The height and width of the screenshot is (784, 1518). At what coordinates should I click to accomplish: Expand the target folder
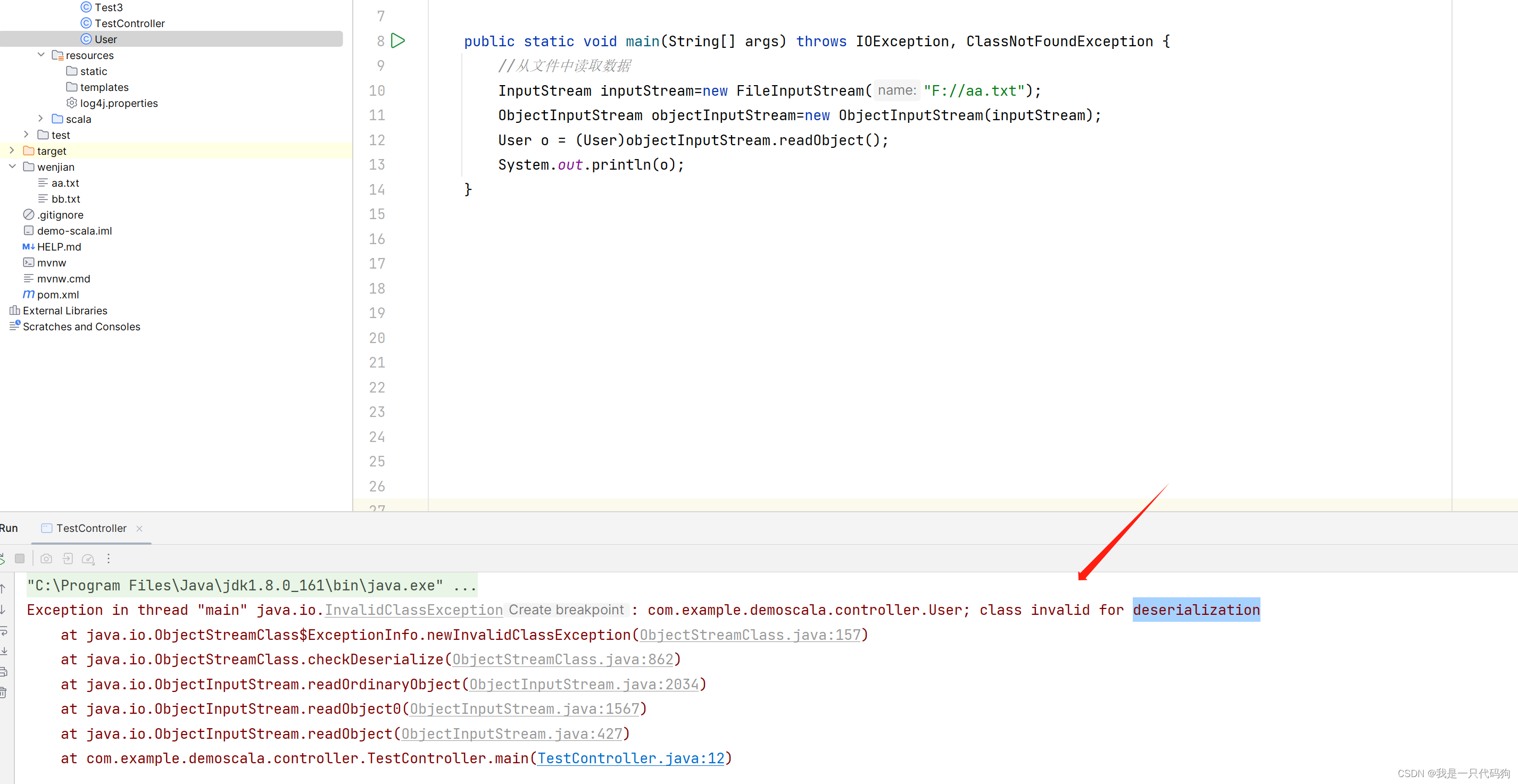12,151
